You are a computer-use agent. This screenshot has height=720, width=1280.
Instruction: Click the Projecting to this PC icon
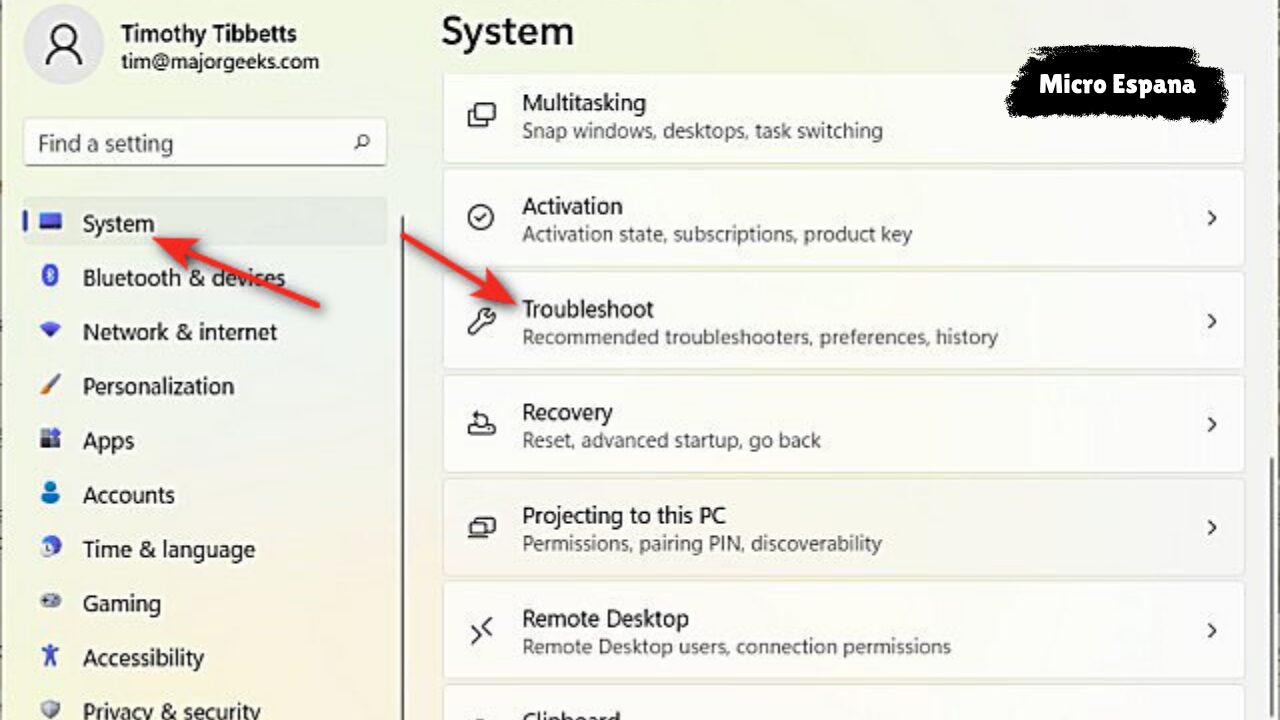tap(481, 528)
